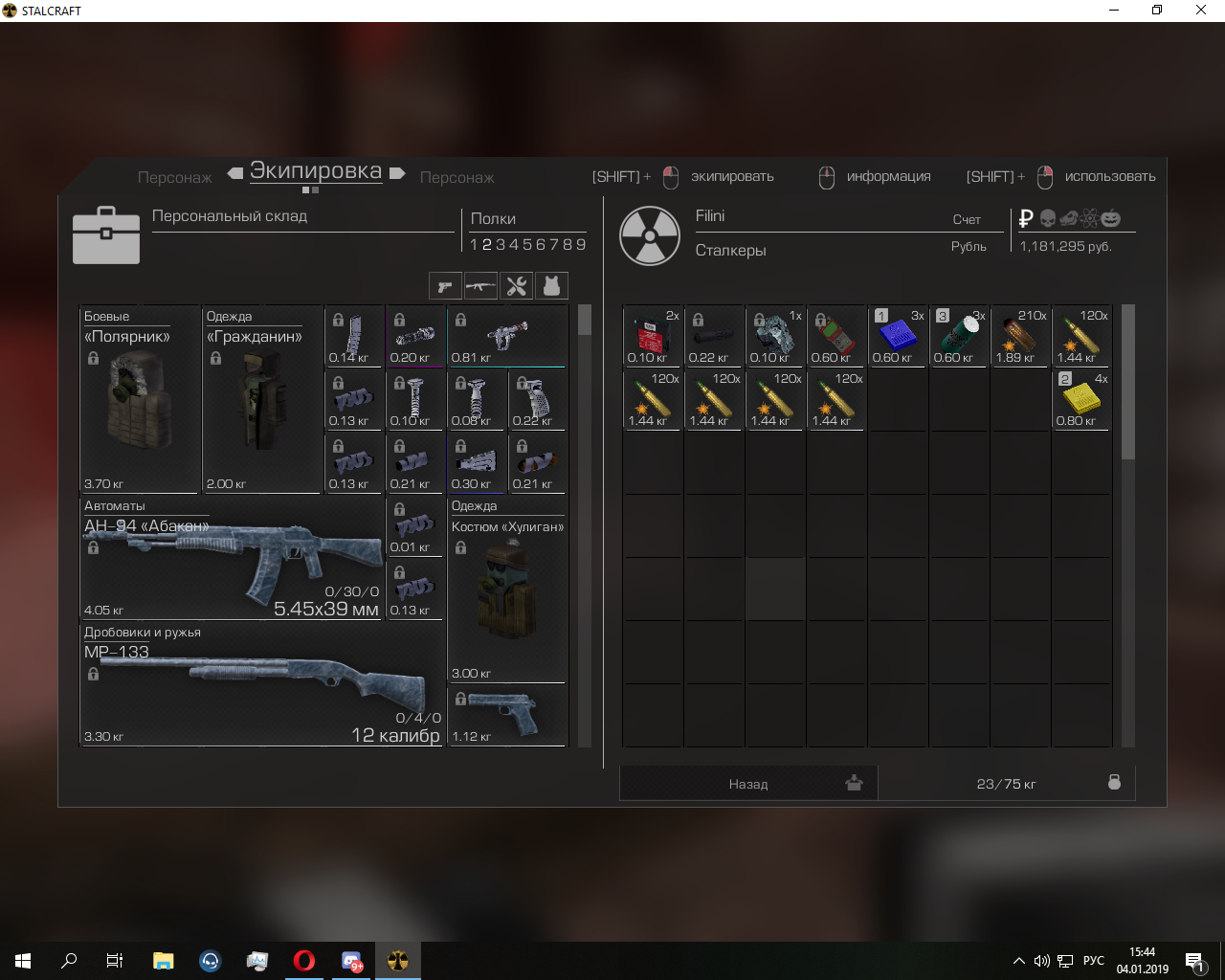This screenshot has width=1225, height=980.
Task: Select the Костюм «Хулиган» outfit
Action: (507, 589)
